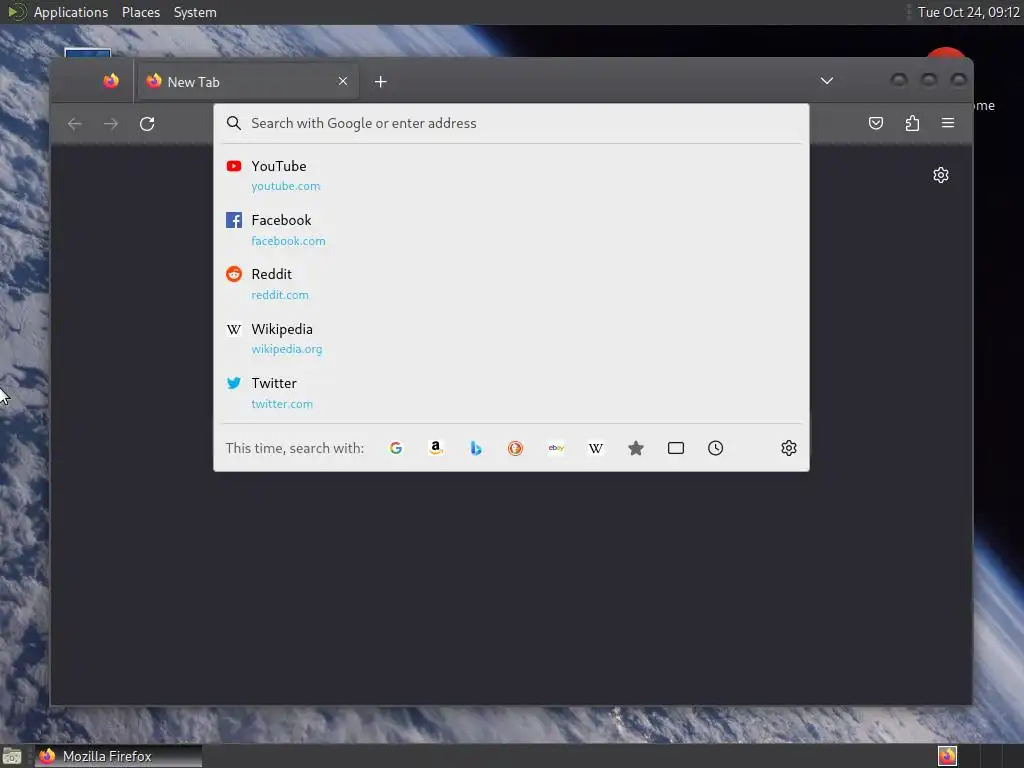Open the Extensions puzzle icon

[912, 123]
